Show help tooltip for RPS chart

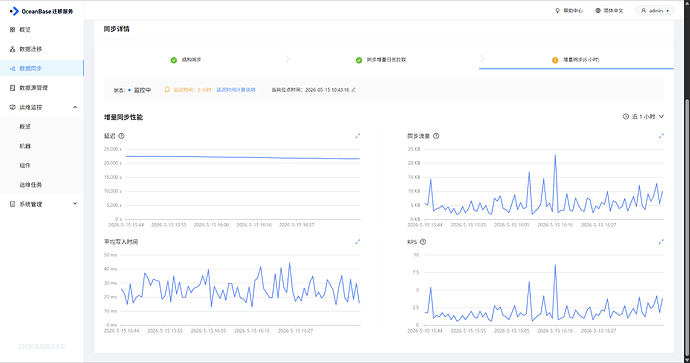tap(423, 242)
